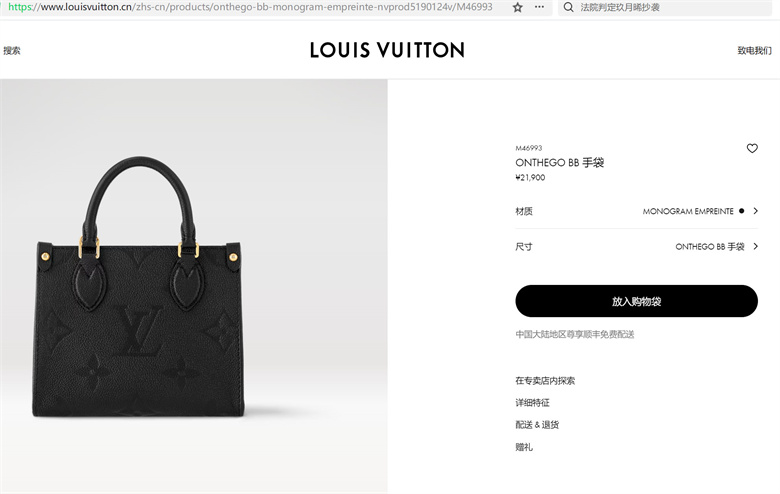Bookmark page with star icon
This screenshot has height=494, width=780.
(517, 7)
